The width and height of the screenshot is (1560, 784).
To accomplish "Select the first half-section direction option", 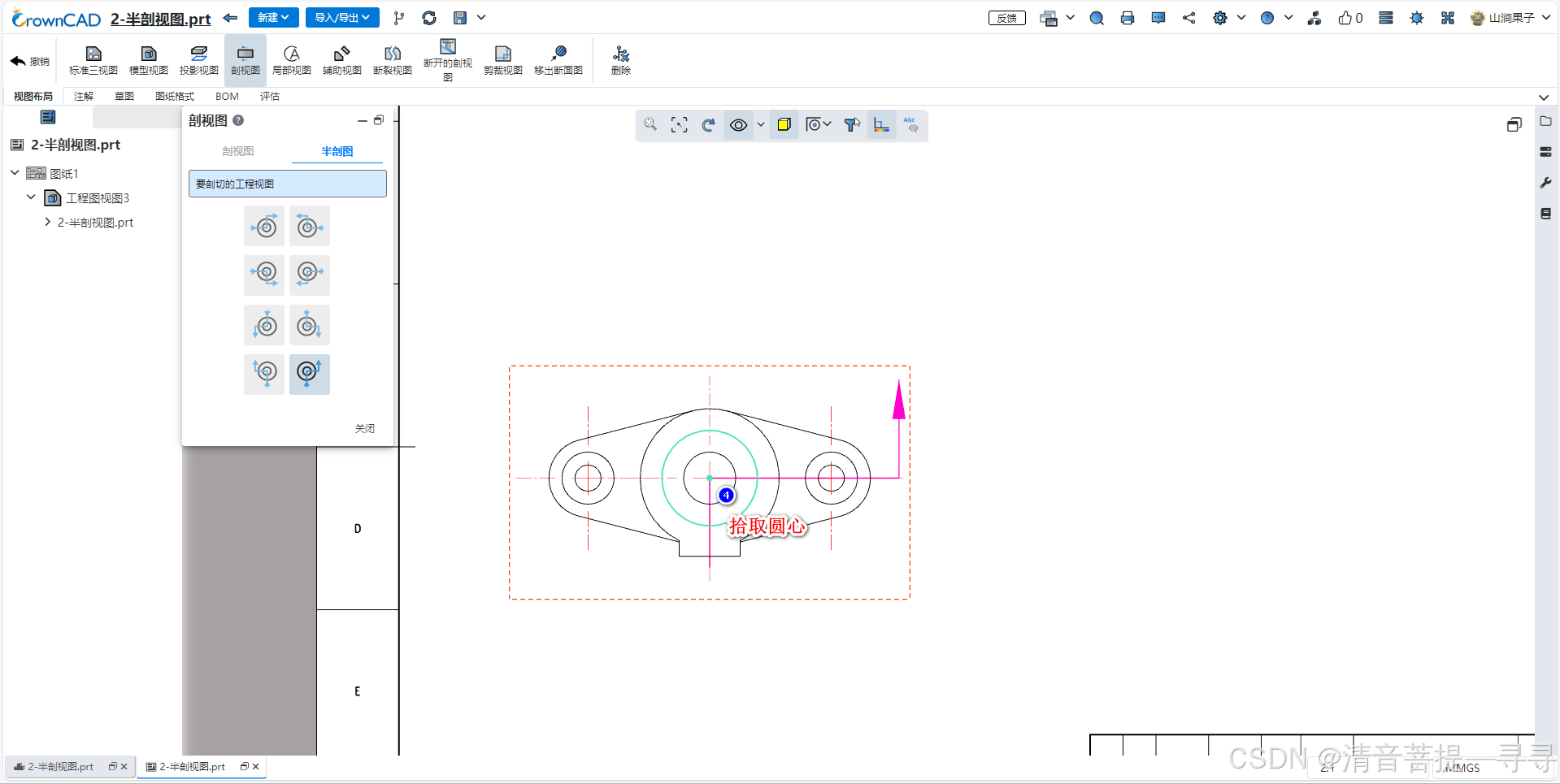I will click(x=264, y=226).
